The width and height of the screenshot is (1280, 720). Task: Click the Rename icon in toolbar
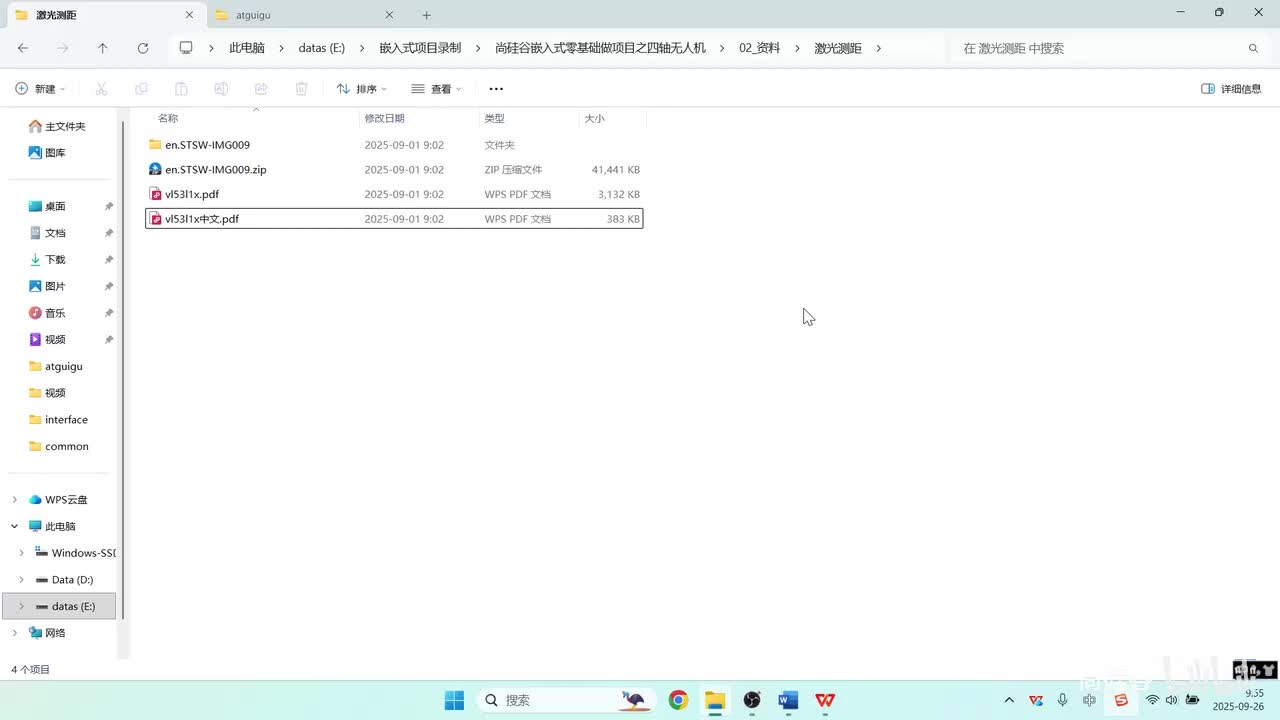221,89
